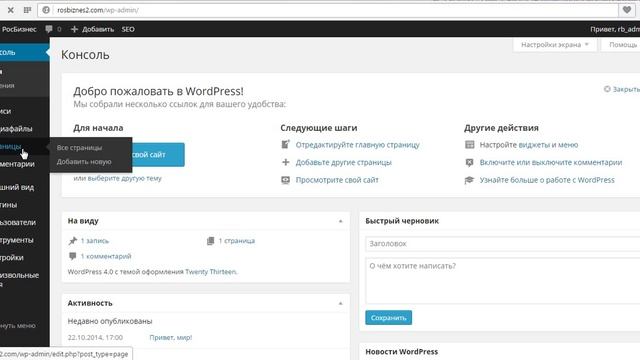
Task: Click the dismiss circle icon by Закрыть
Action: 607,89
